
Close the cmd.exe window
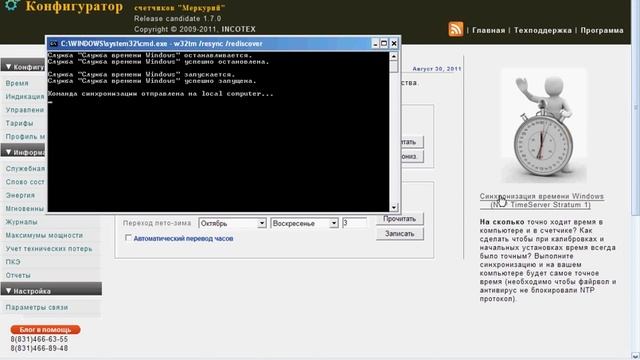(x=394, y=43)
